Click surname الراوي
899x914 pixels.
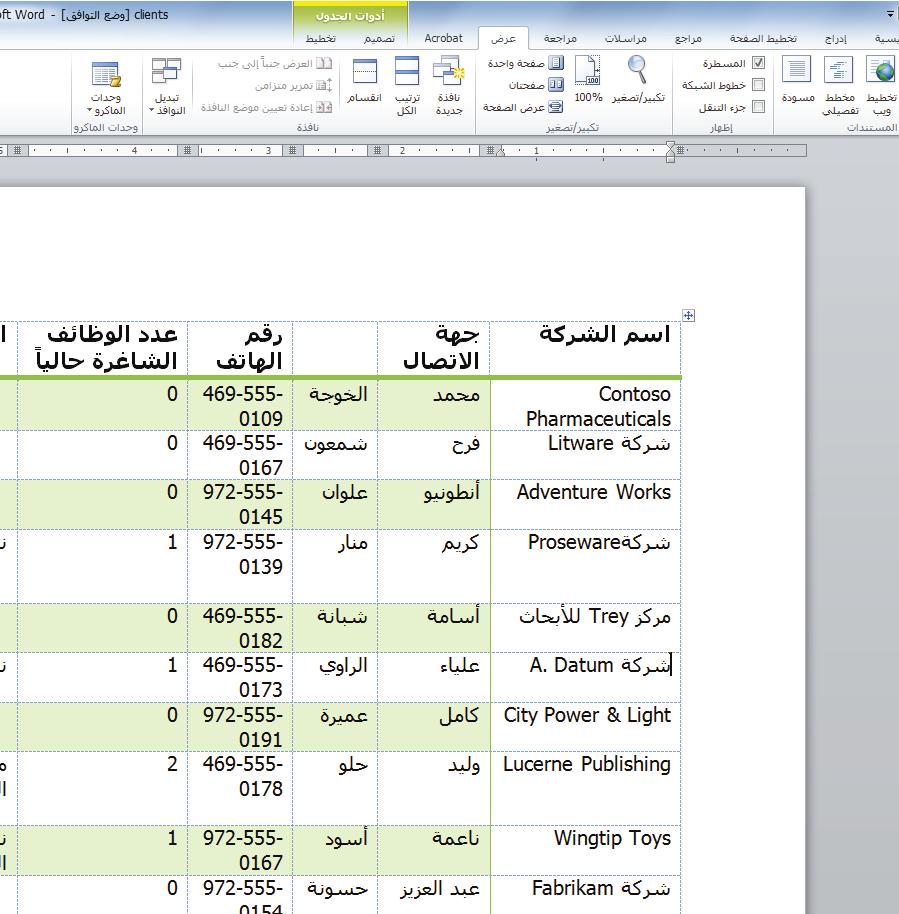tap(343, 666)
